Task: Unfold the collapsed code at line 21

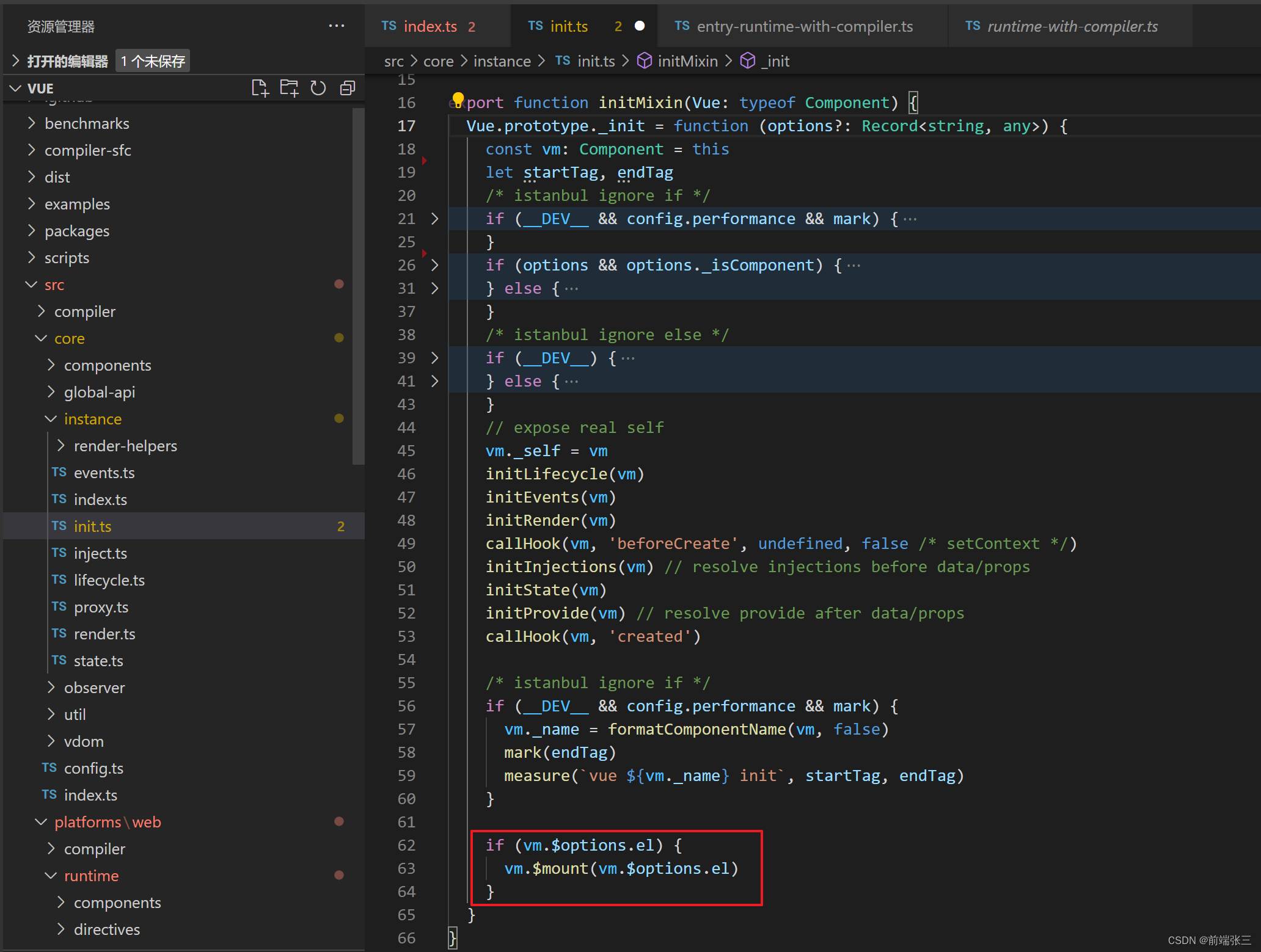Action: pyautogui.click(x=434, y=219)
